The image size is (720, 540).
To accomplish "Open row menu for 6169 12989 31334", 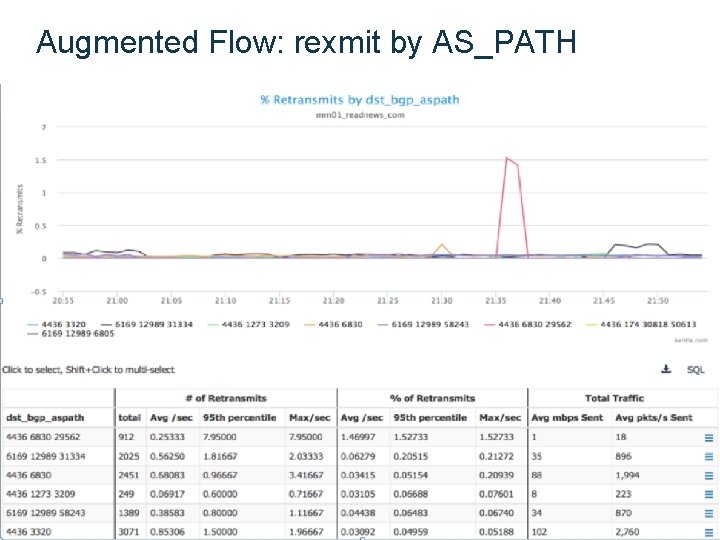I will [709, 457].
